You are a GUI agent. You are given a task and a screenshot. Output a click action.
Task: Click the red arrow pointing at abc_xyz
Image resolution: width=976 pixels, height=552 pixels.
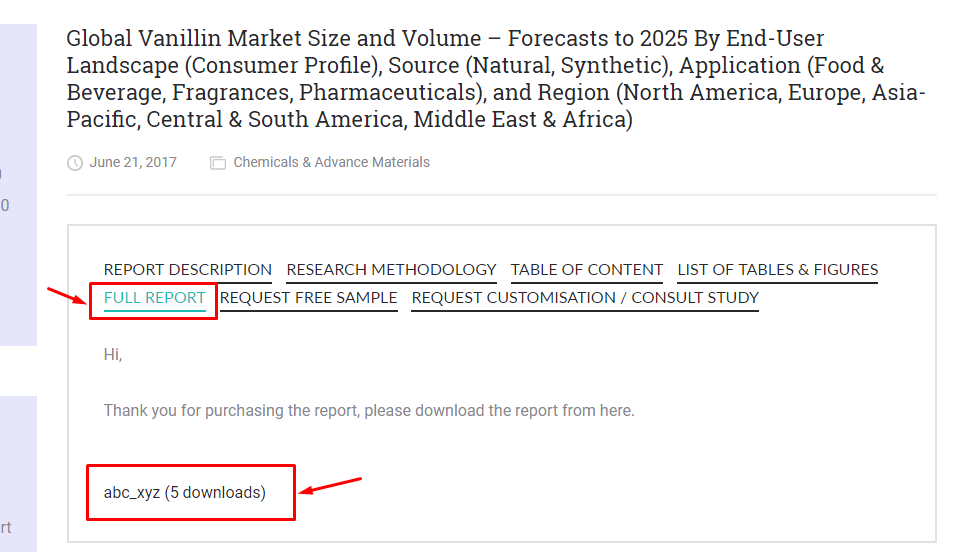[x=331, y=485]
